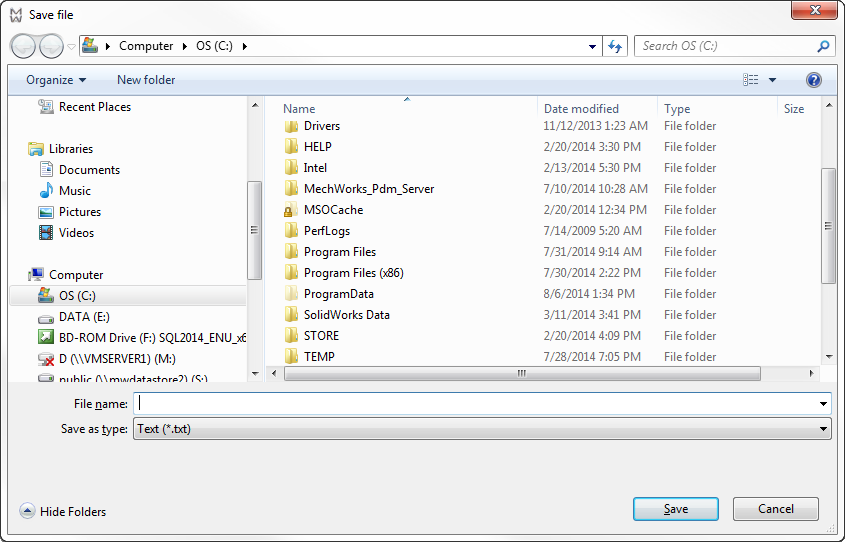The width and height of the screenshot is (845, 542).
Task: Click the Back navigation arrow
Action: (x=23, y=46)
